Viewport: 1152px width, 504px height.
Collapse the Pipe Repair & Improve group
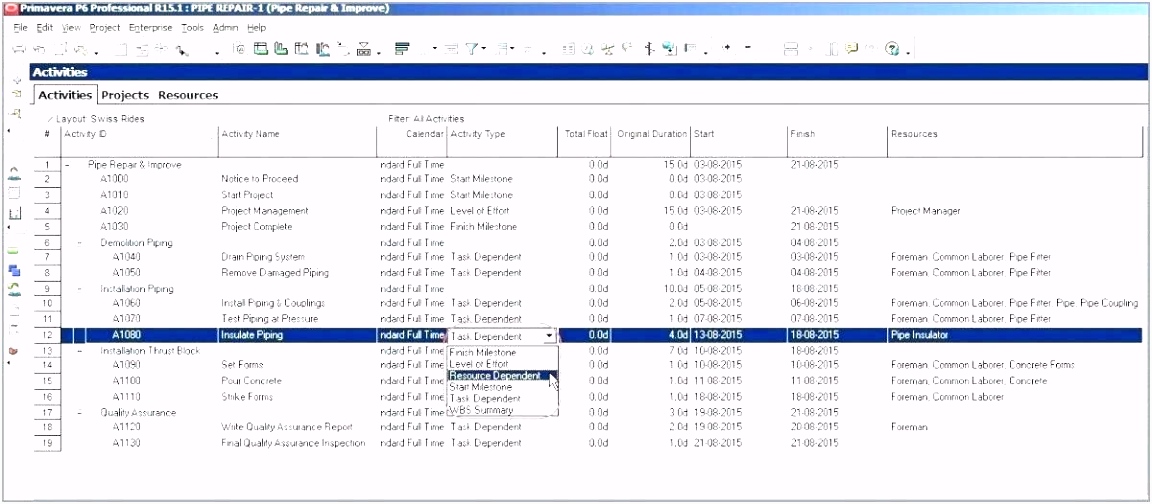tap(67, 165)
